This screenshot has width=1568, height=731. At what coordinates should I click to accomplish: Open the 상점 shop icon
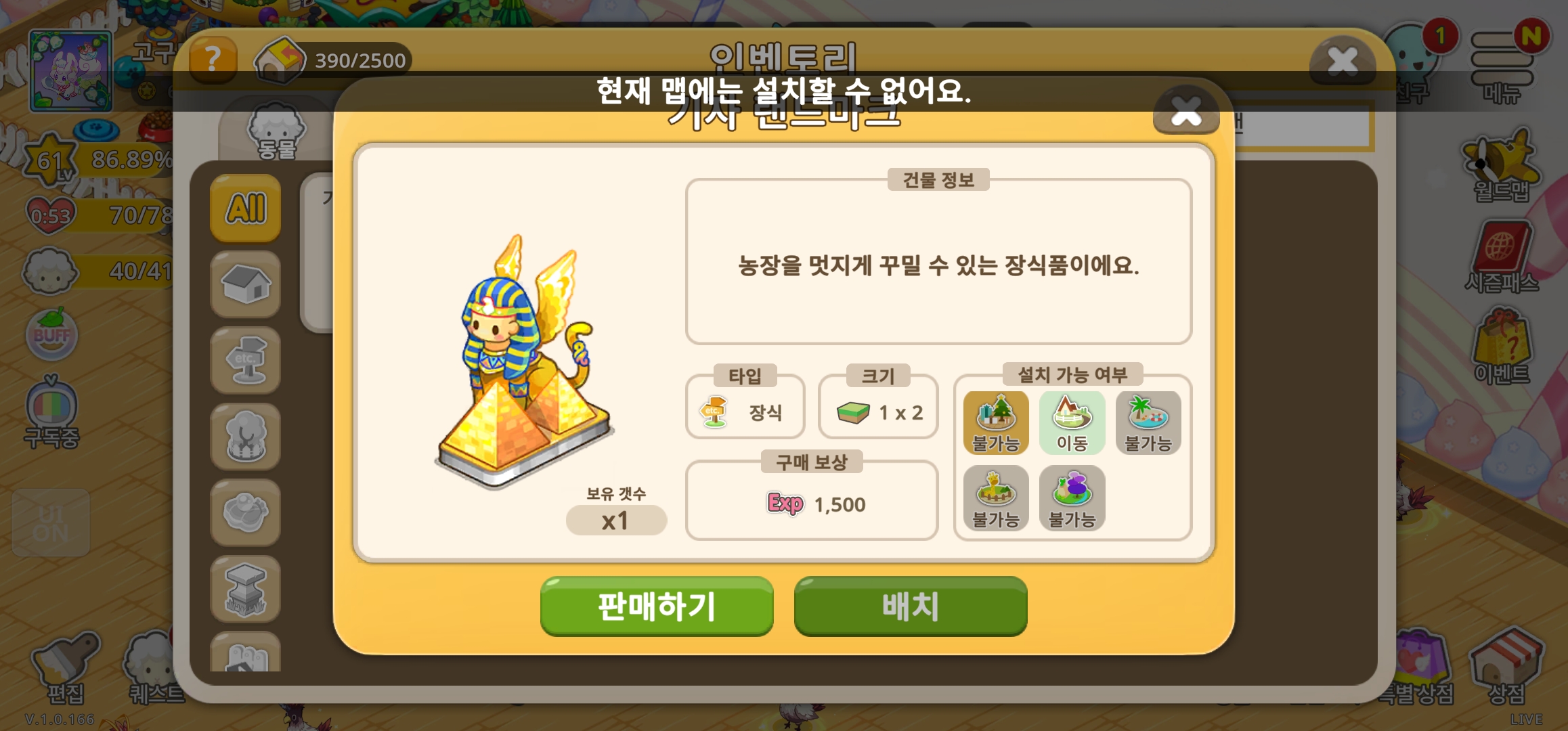[1506, 667]
